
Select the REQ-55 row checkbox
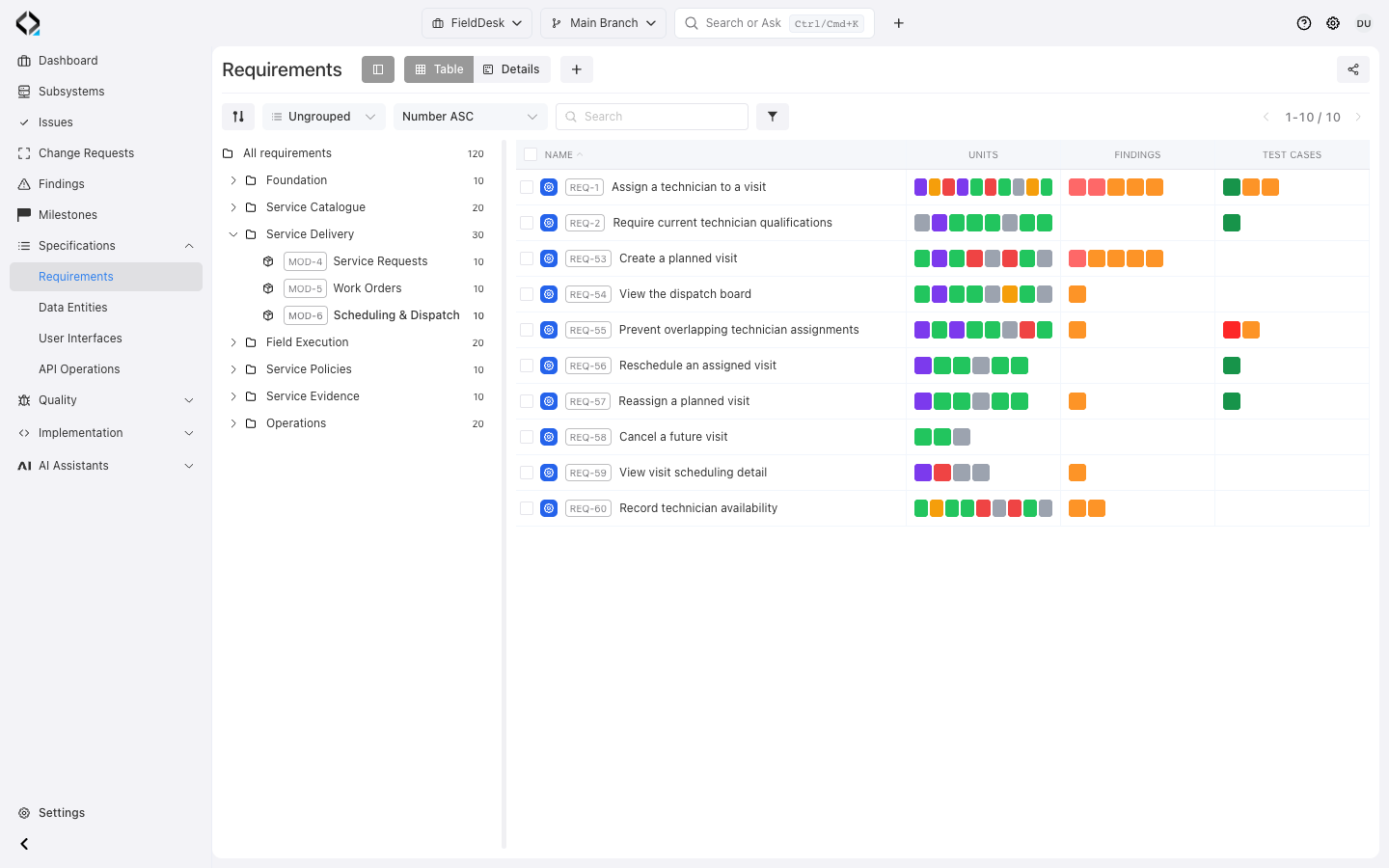click(x=527, y=330)
